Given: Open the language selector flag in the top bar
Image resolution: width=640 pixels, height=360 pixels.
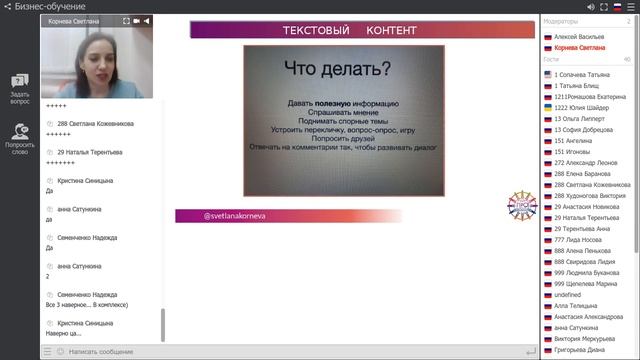Looking at the screenshot, I should pyautogui.click(x=618, y=7).
